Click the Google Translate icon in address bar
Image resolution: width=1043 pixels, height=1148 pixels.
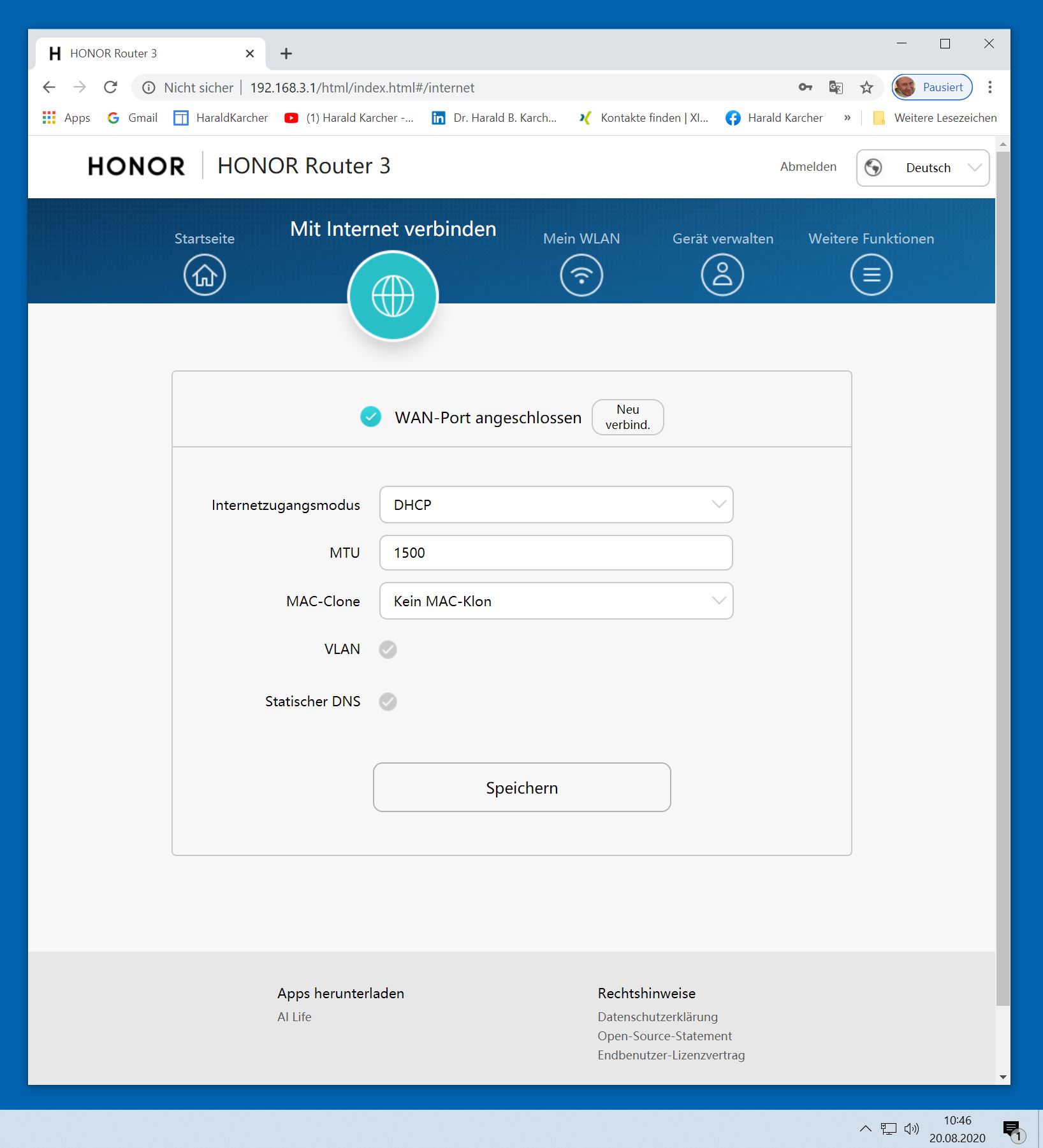click(x=836, y=87)
